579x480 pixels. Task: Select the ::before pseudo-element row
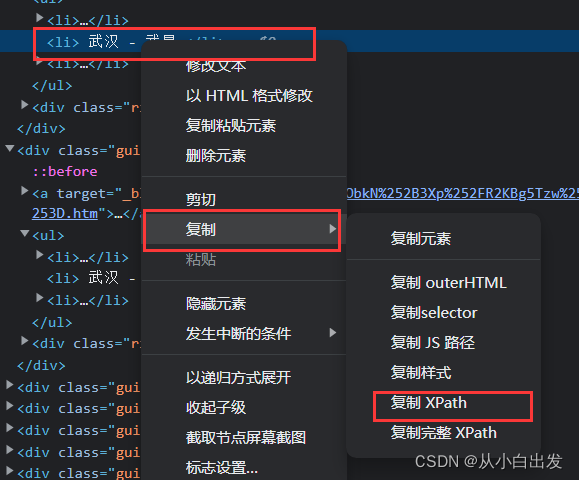[x=65, y=172]
